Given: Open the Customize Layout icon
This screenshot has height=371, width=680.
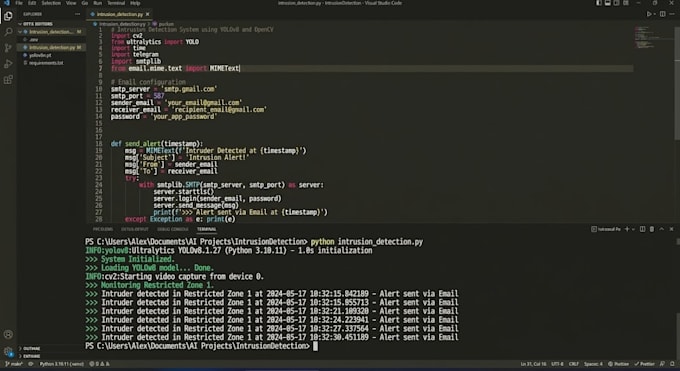Looking at the screenshot, I should (625, 3).
